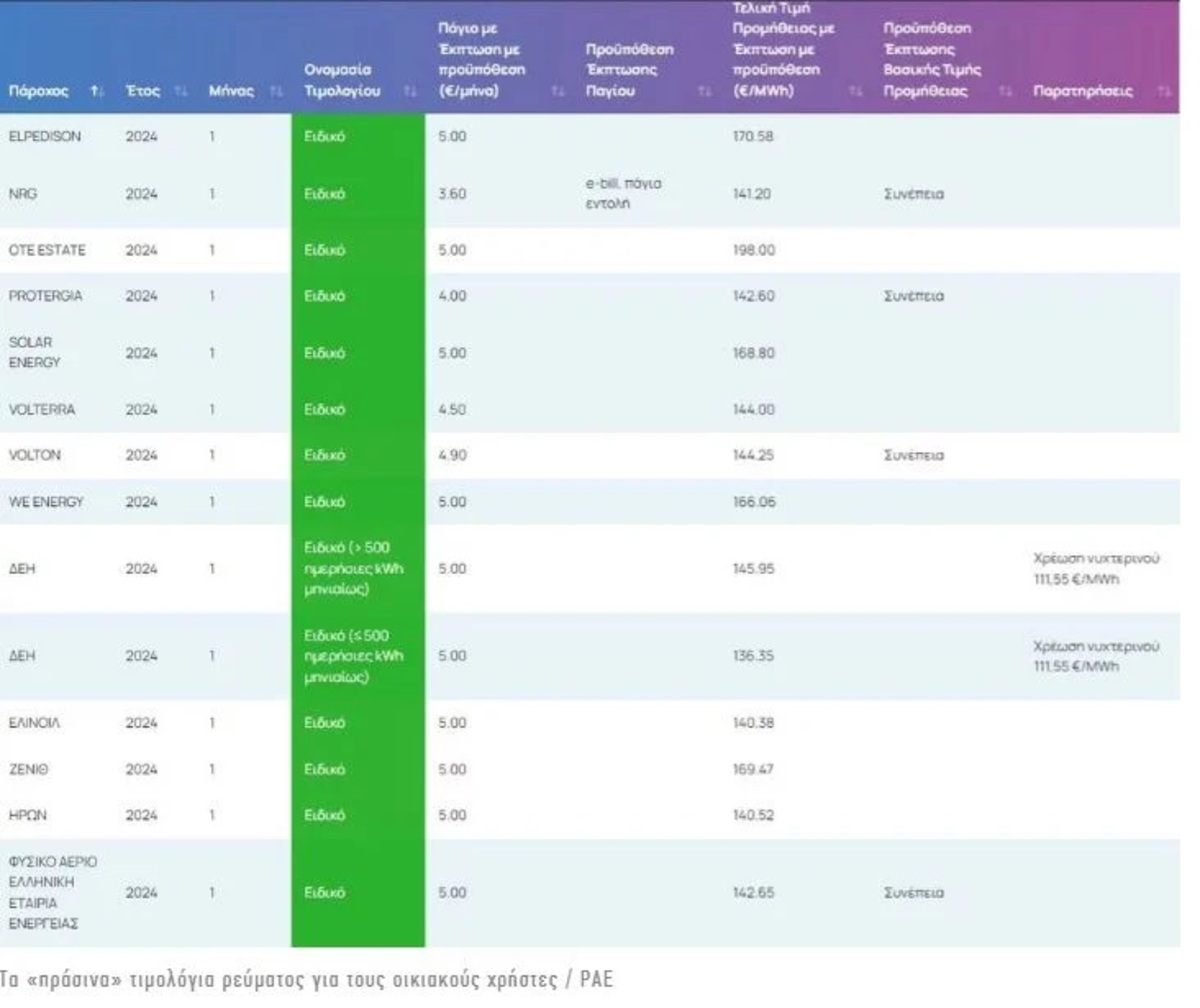1200x1008 pixels.
Task: Click the sort arrows next to Παρατηρήσεις
Action: click(1163, 92)
